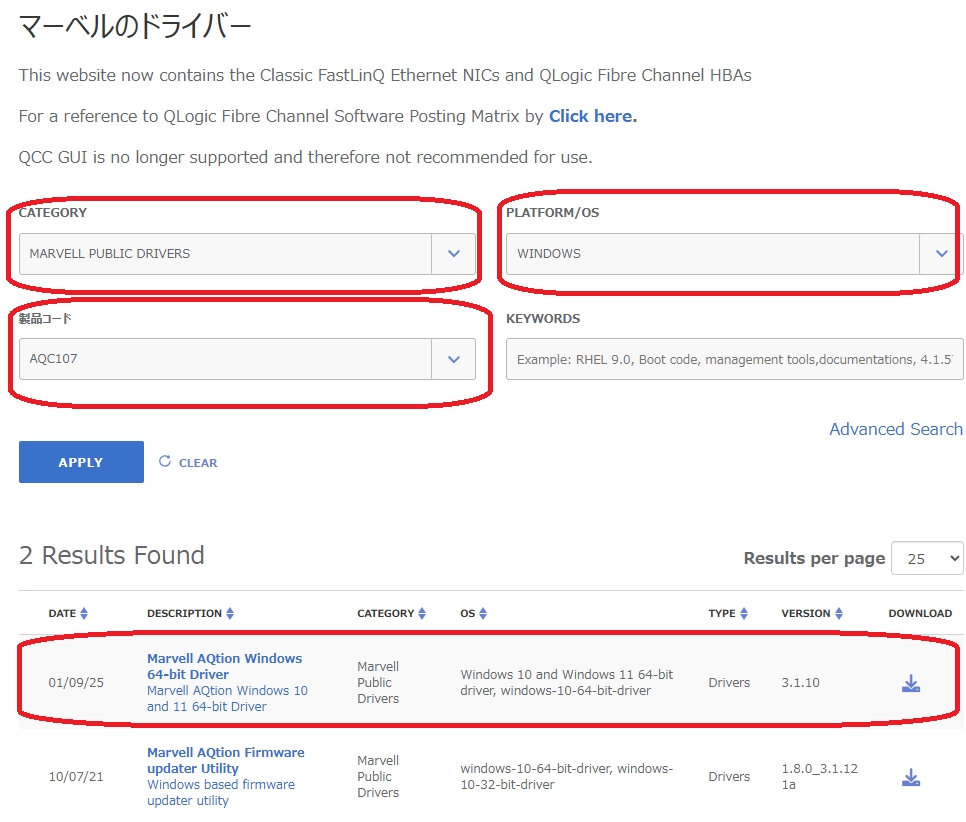The image size is (966, 822).
Task: Select the date 01/09/25
Action: tap(76, 683)
